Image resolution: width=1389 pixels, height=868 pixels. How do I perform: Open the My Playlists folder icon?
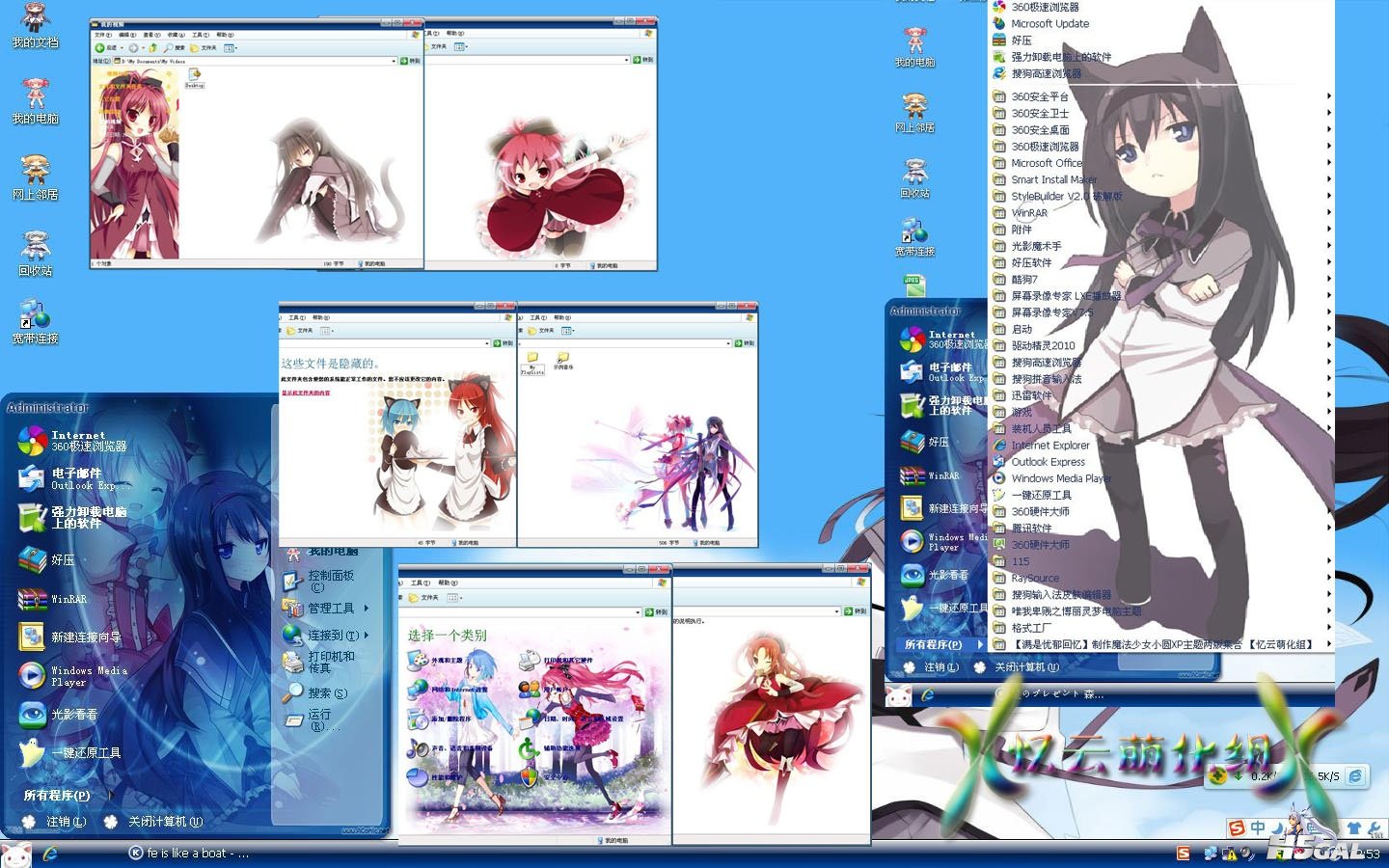[x=532, y=363]
